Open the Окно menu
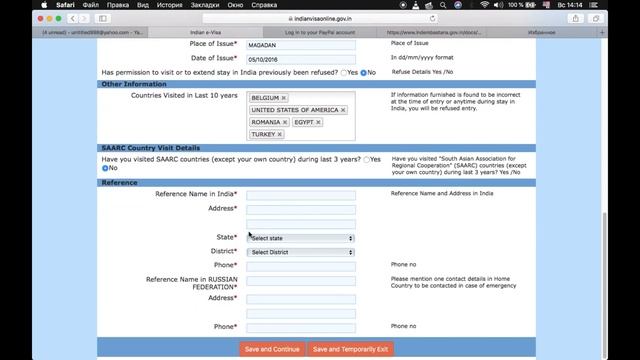The image size is (640, 360). (235, 5)
